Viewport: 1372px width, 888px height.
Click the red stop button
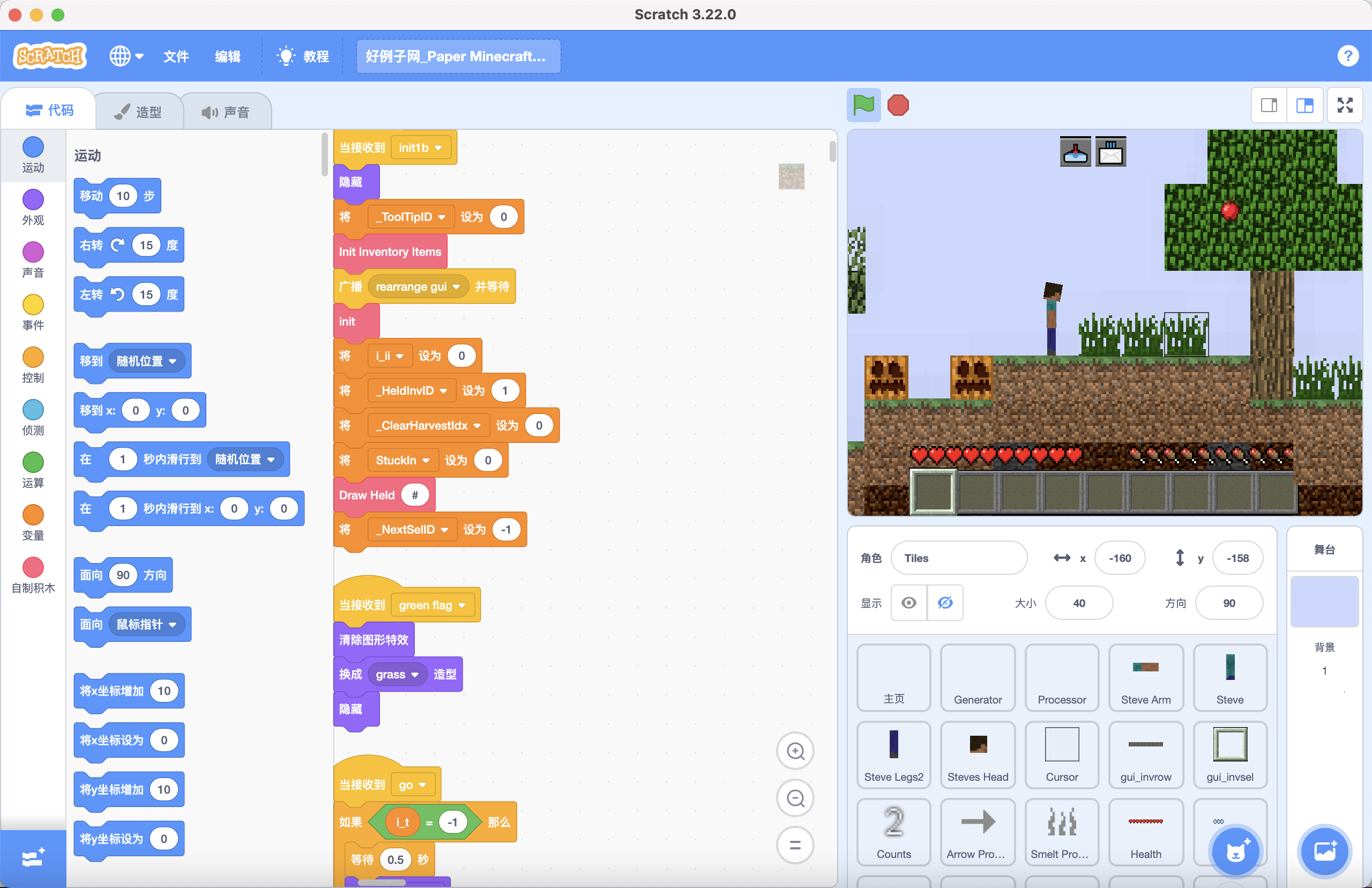click(x=898, y=105)
